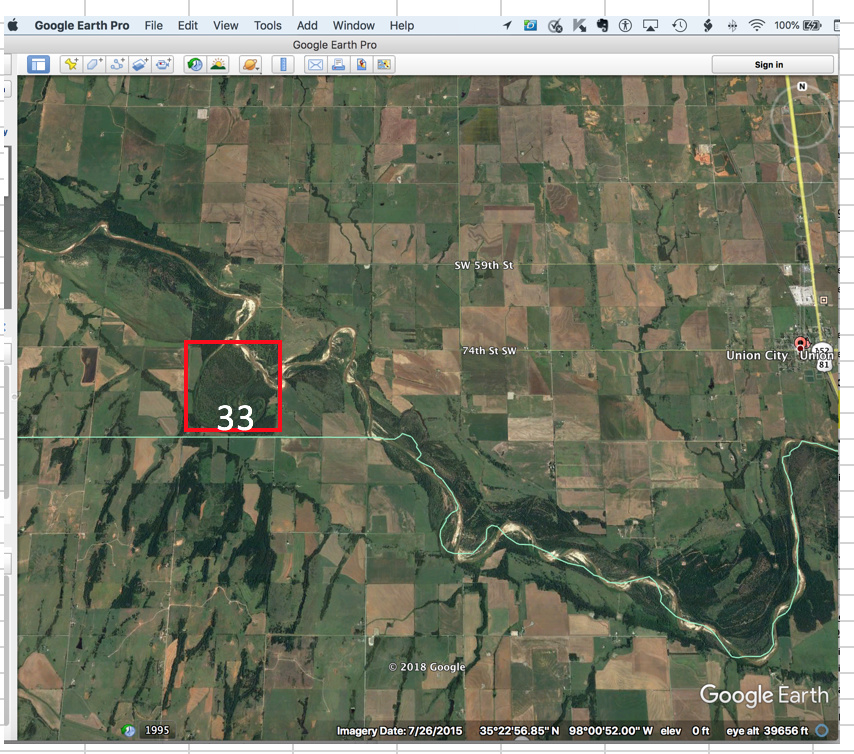The image size is (854, 754).
Task: Add a new placemark with pushpin icon
Action: 71,64
